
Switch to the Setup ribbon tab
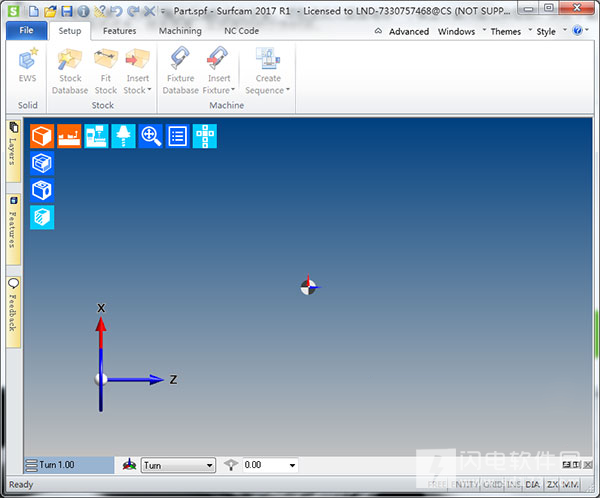tap(70, 31)
